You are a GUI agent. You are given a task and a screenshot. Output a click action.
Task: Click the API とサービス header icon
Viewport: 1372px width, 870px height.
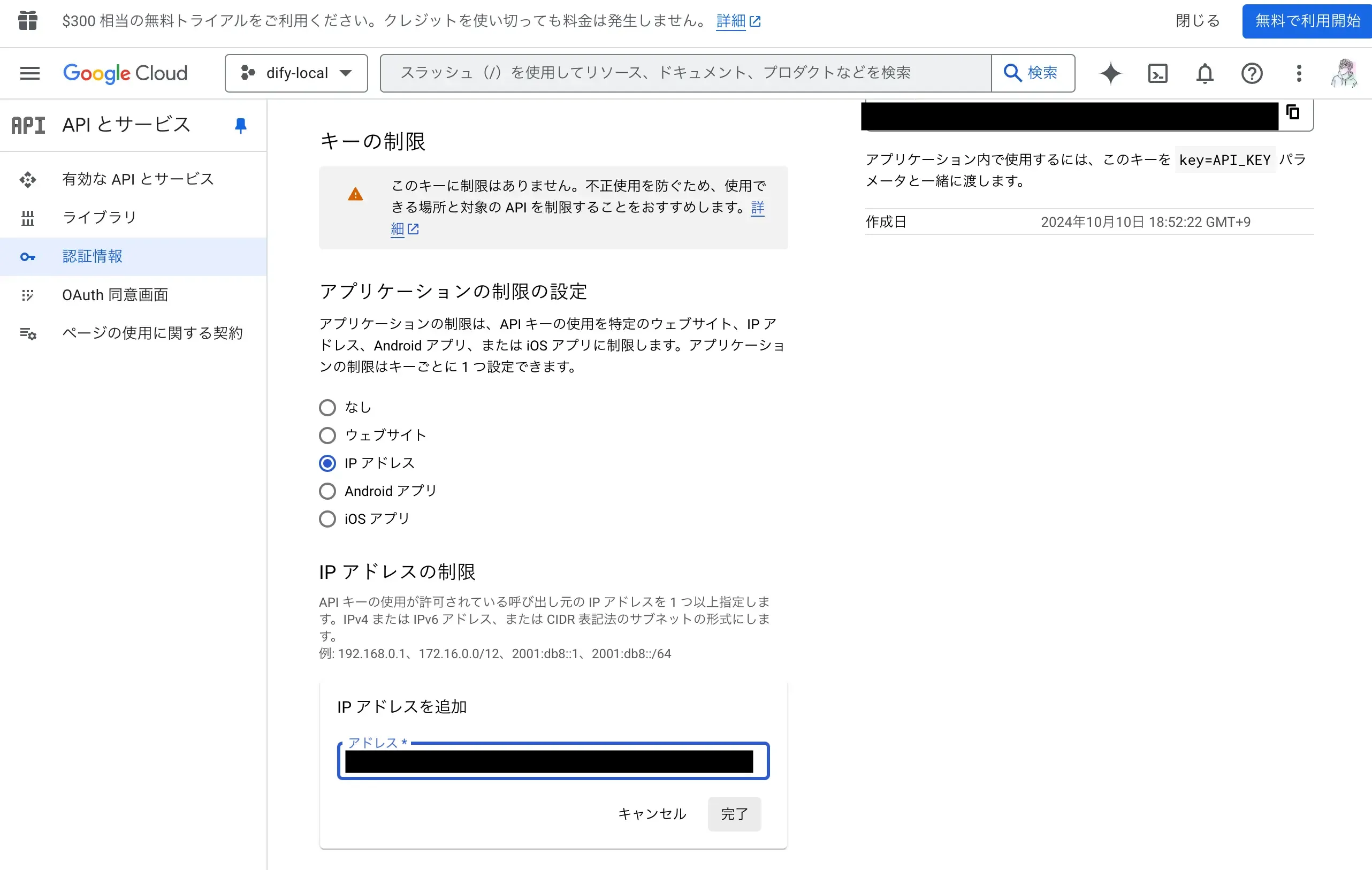click(x=28, y=125)
